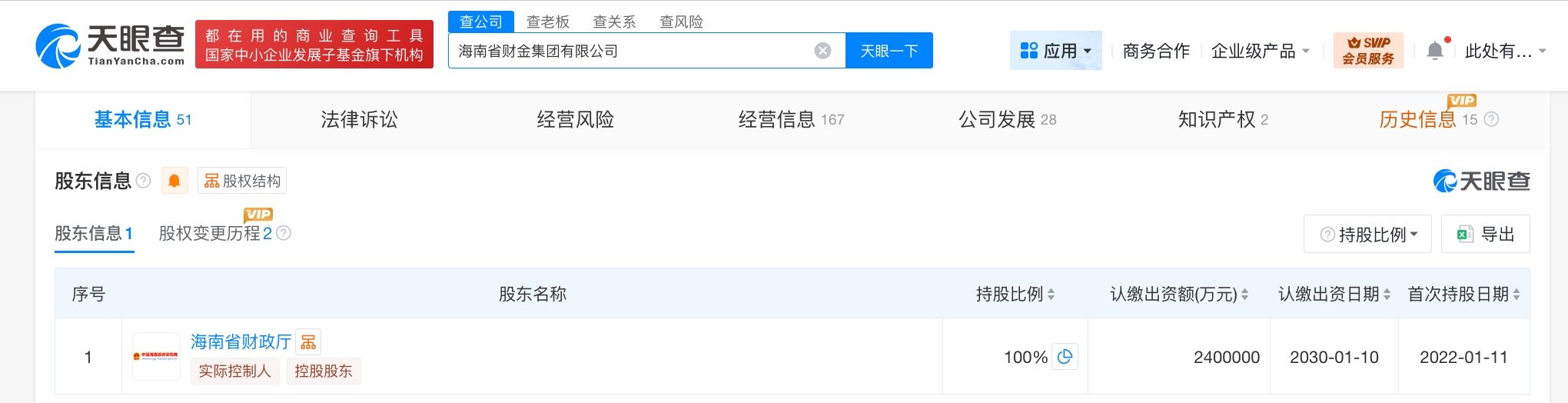Sort by 首次持股日期 column

1516,294
